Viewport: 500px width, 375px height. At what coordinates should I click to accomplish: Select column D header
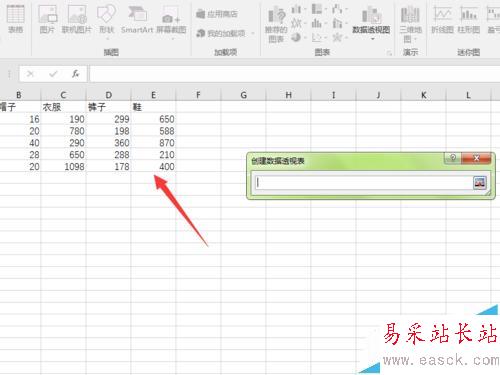pos(108,95)
